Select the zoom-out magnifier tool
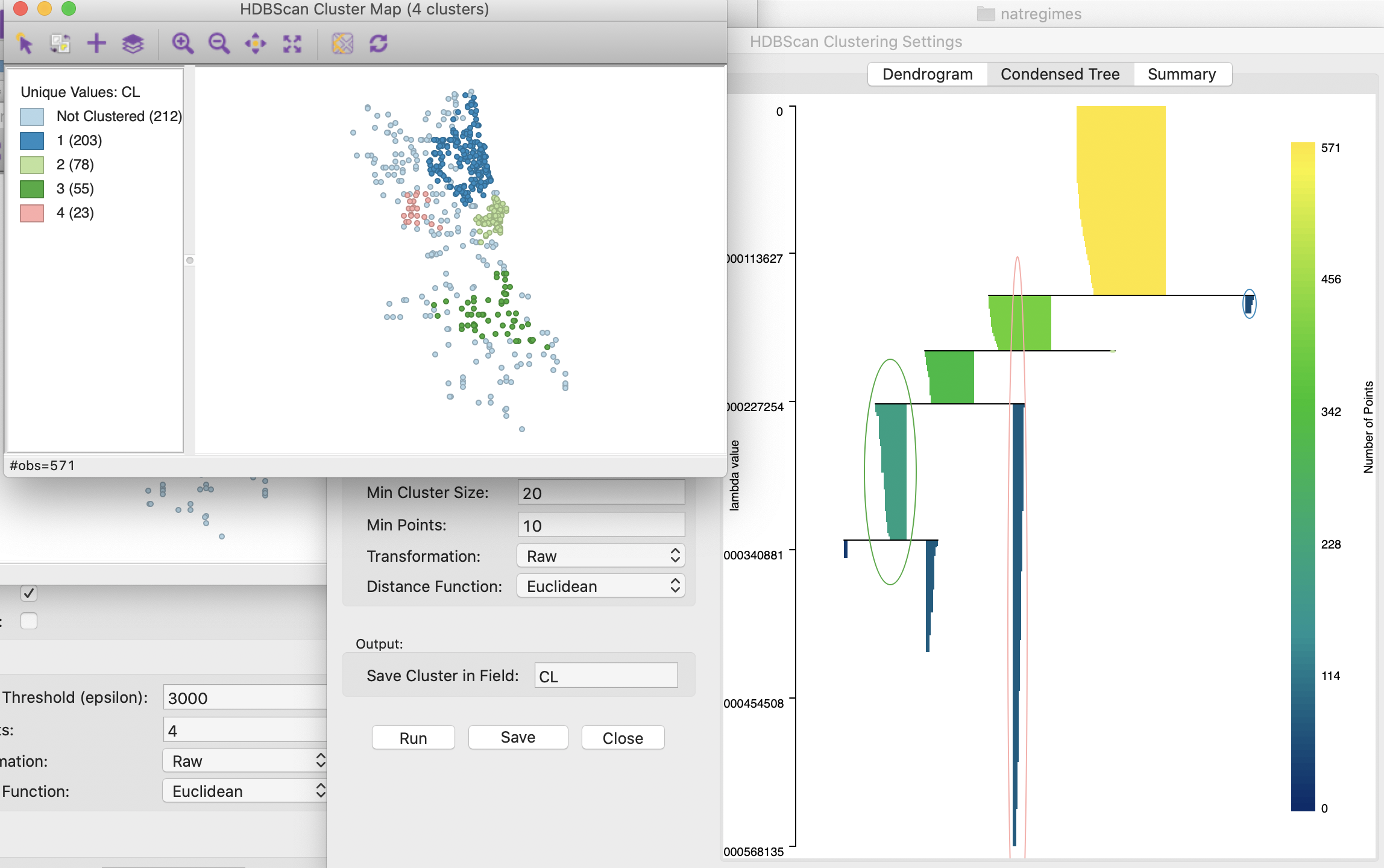The height and width of the screenshot is (868, 1384). click(x=219, y=43)
